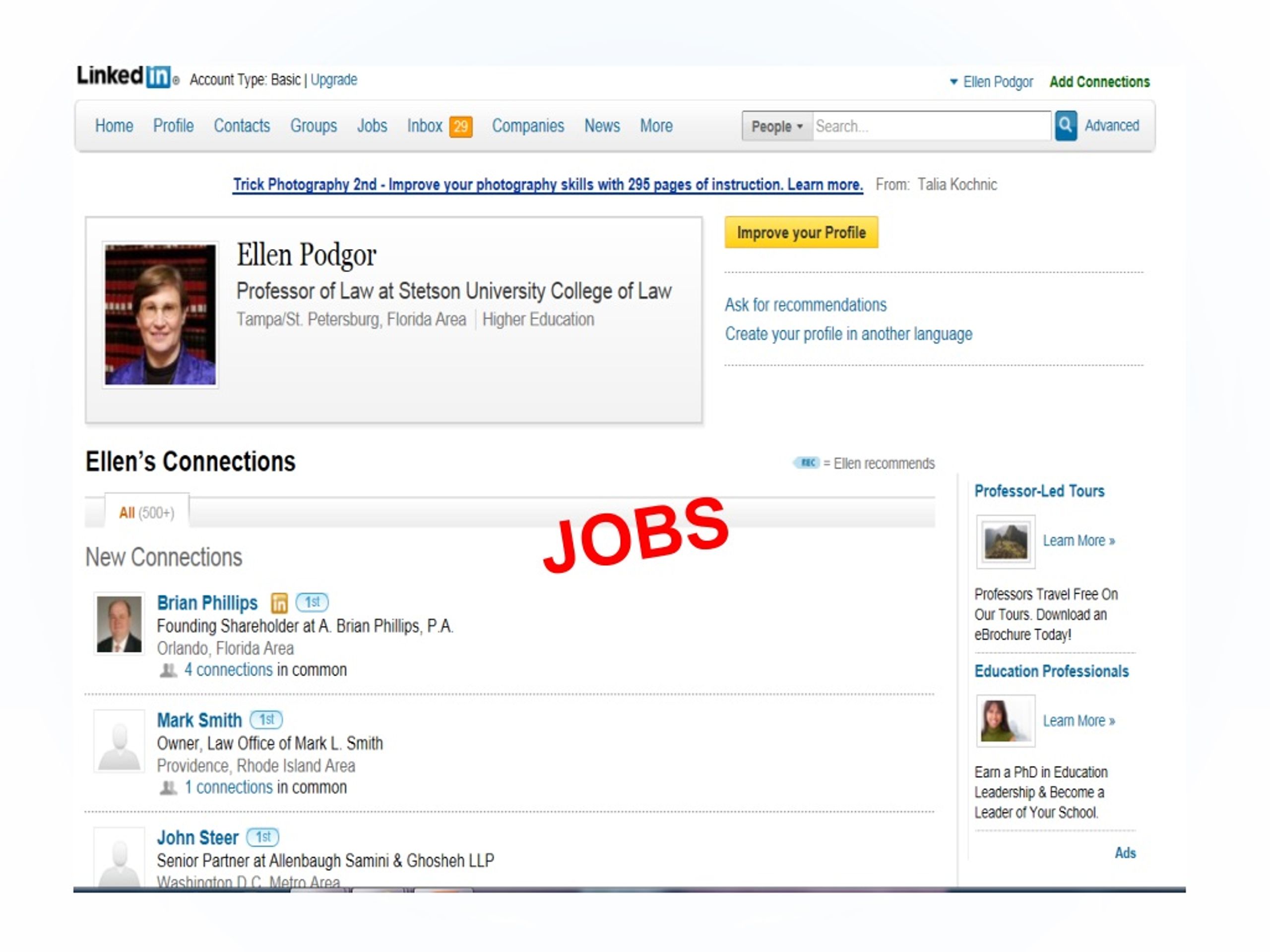Open Brian Phillips' profile photo

119,624
